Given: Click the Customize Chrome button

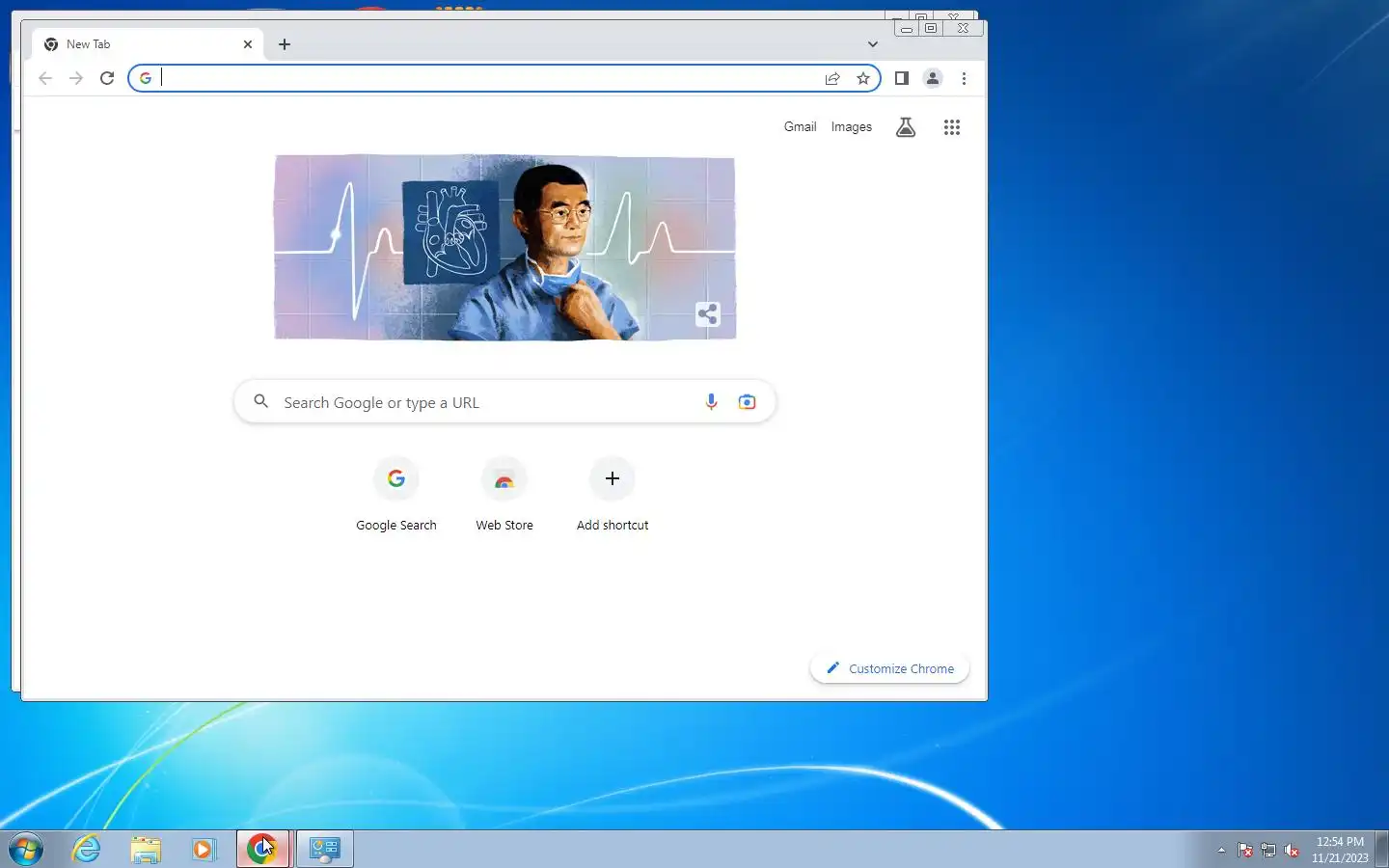Looking at the screenshot, I should [889, 668].
